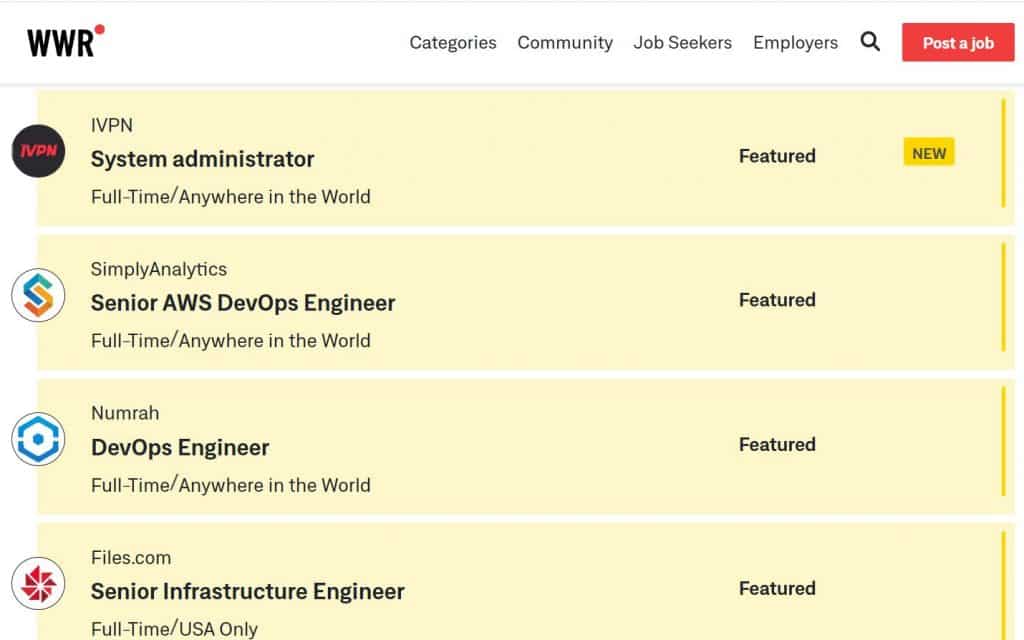This screenshot has height=640, width=1024.
Task: Click Full-Time/Anywhere text under System administrator
Action: click(x=231, y=196)
